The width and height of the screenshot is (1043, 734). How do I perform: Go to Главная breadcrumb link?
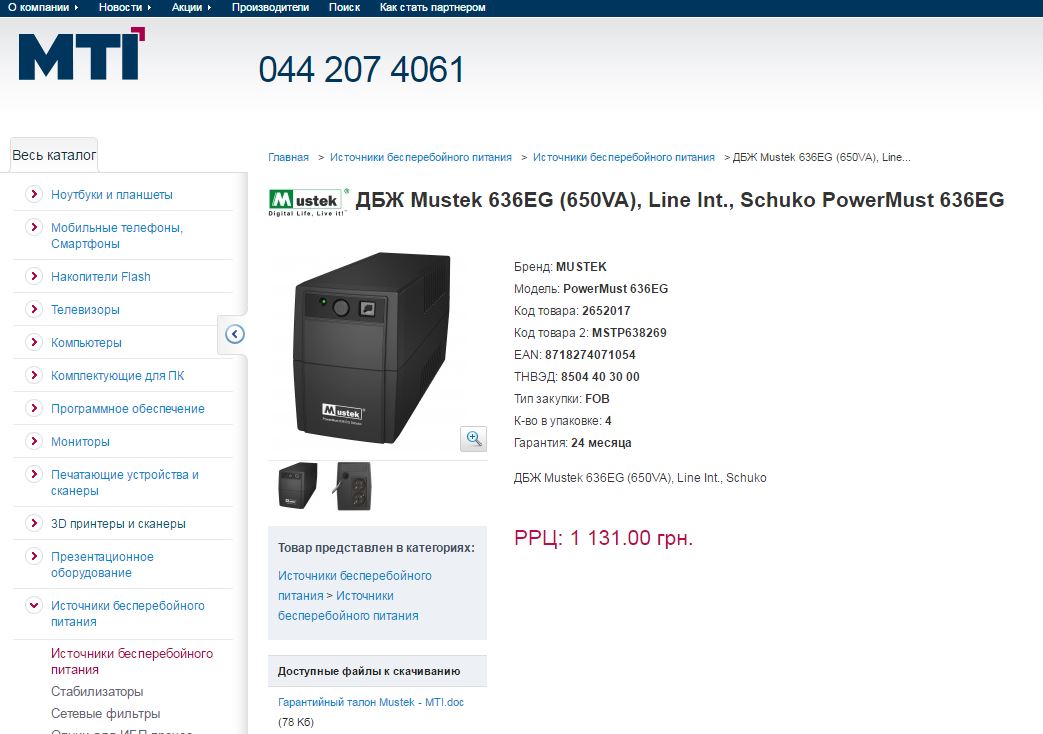[x=288, y=157]
